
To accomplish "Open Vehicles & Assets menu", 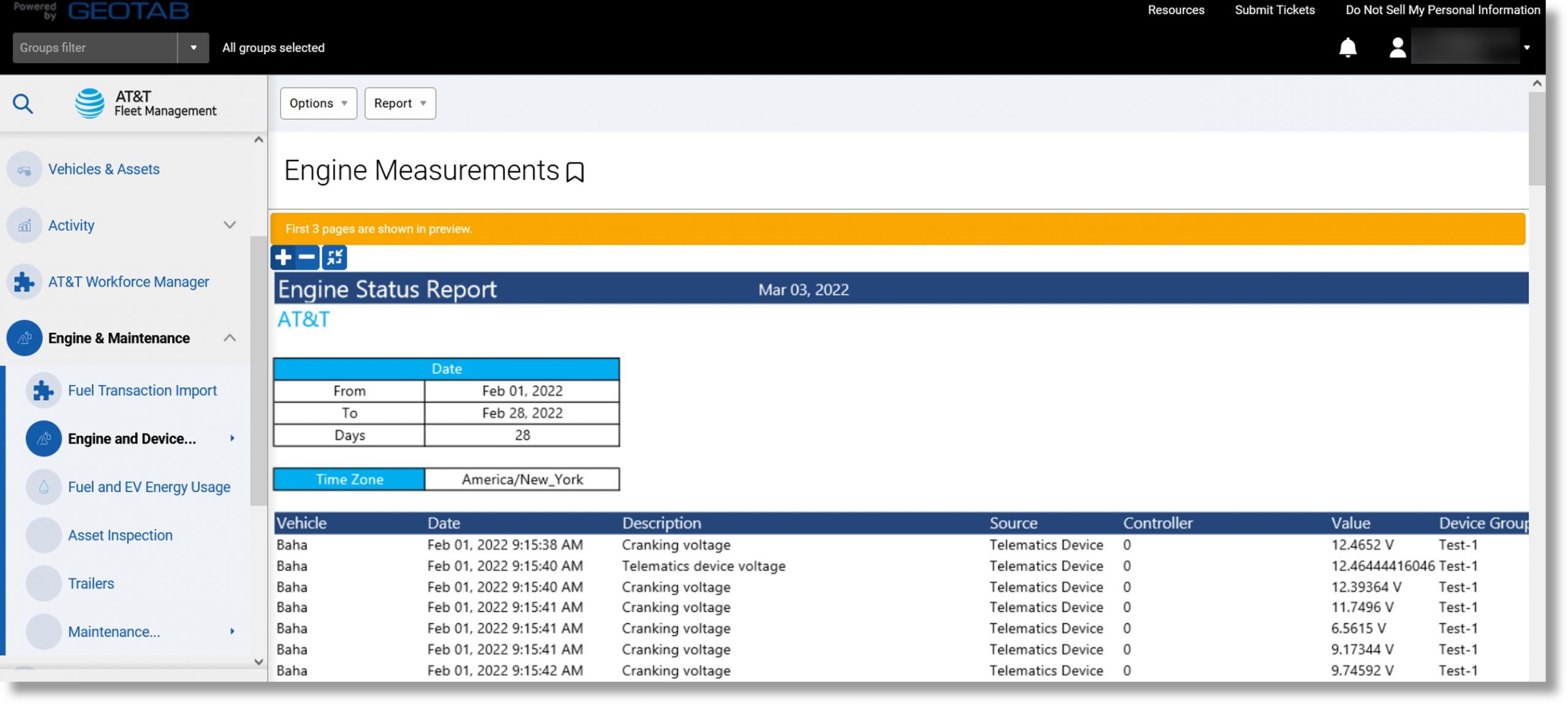I will [104, 169].
